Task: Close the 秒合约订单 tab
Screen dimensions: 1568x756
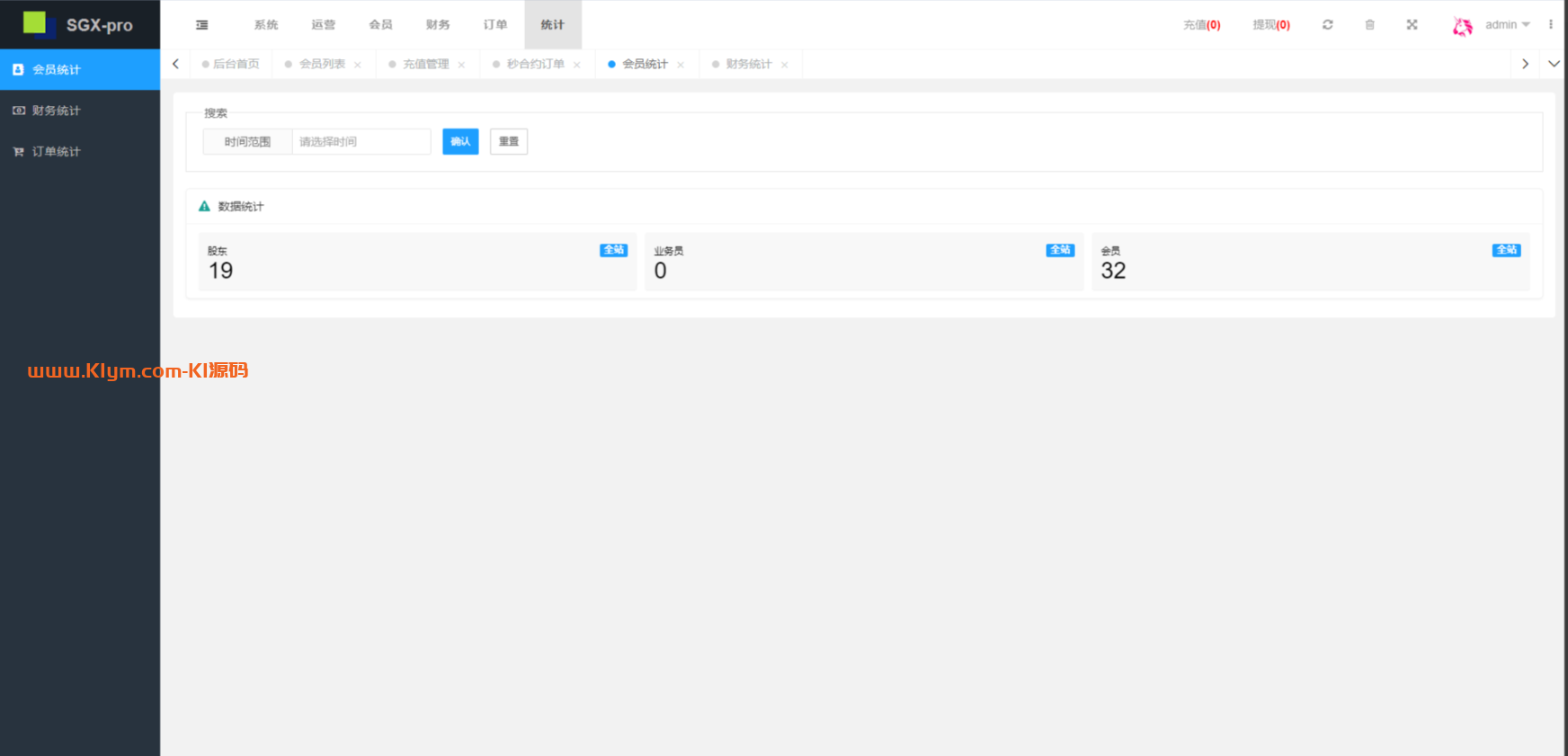Action: coord(577,65)
